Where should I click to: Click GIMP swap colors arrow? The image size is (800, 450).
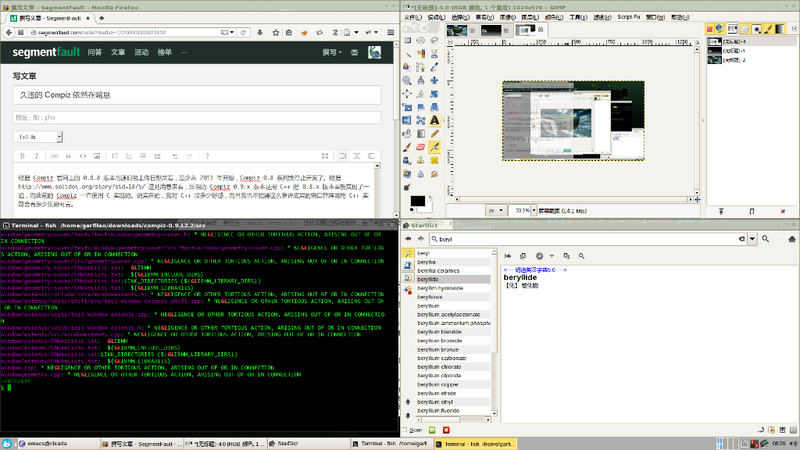[430, 197]
